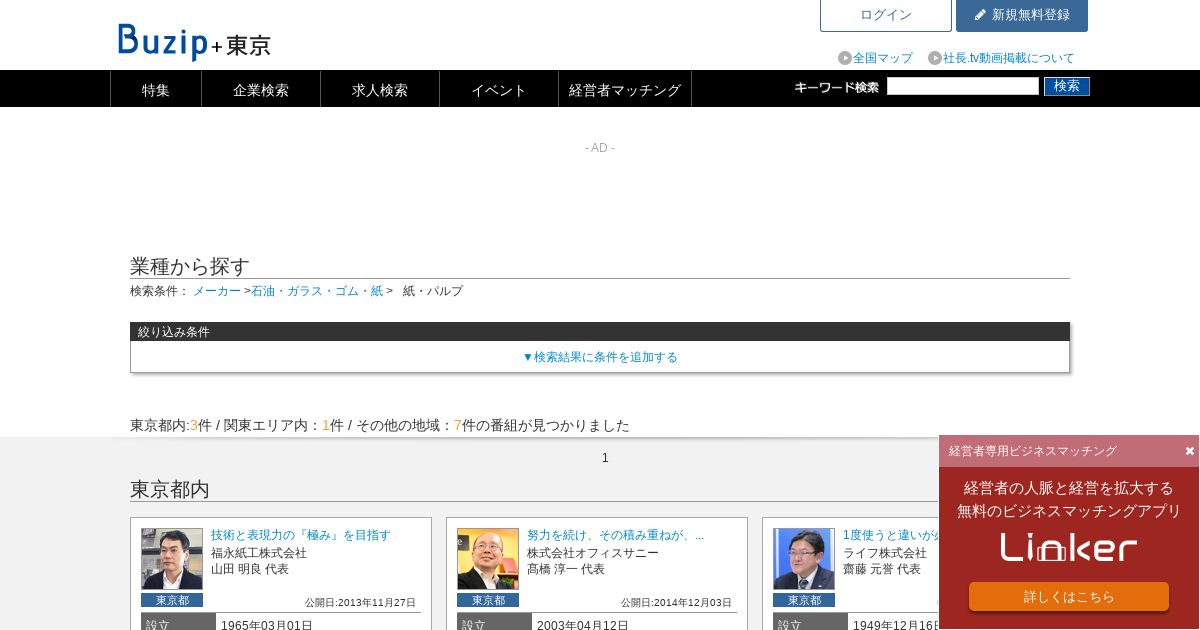
Task: Select 企業検索 in navigation bar
Action: pyautogui.click(x=261, y=89)
